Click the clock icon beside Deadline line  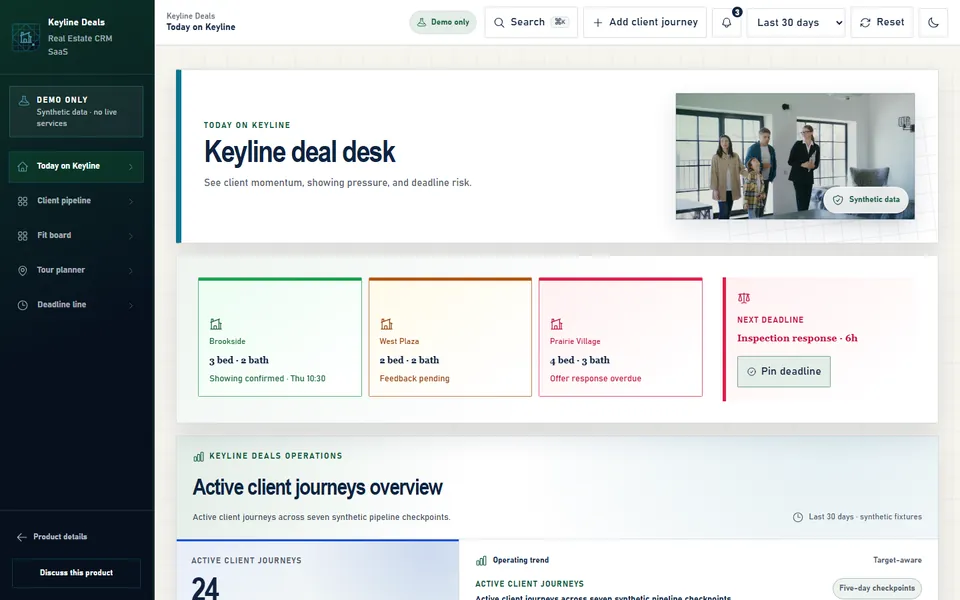[23, 305]
